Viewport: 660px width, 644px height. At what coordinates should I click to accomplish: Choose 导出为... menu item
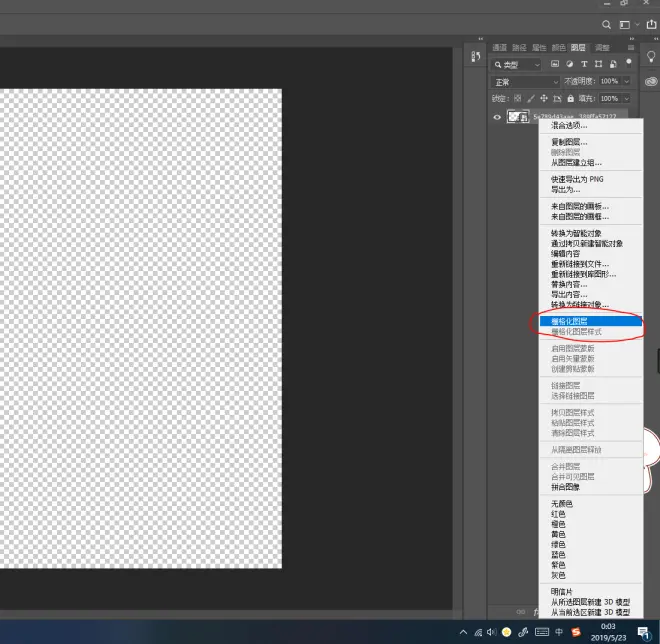click(591, 189)
